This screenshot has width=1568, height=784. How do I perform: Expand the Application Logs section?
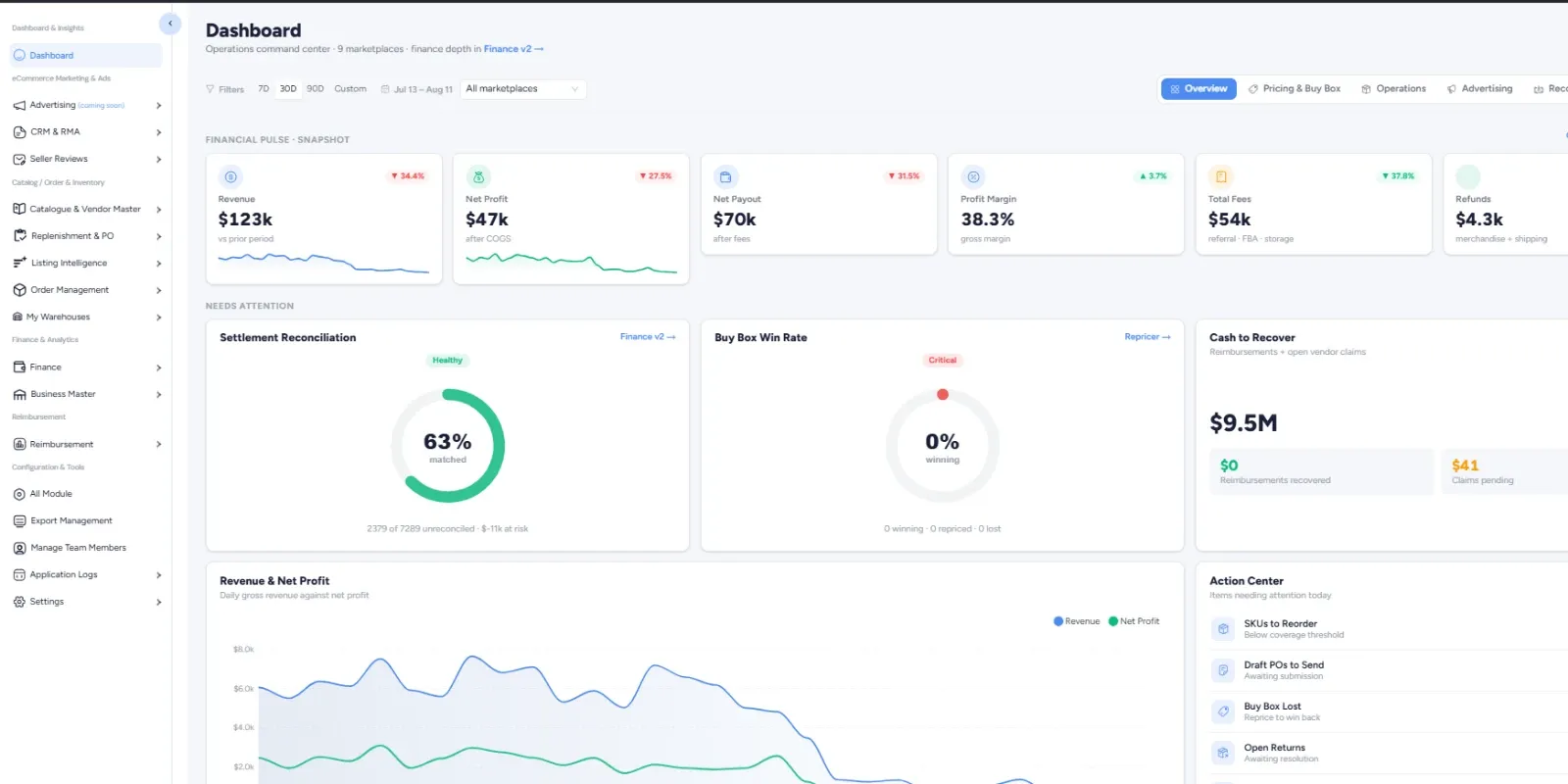(x=159, y=575)
